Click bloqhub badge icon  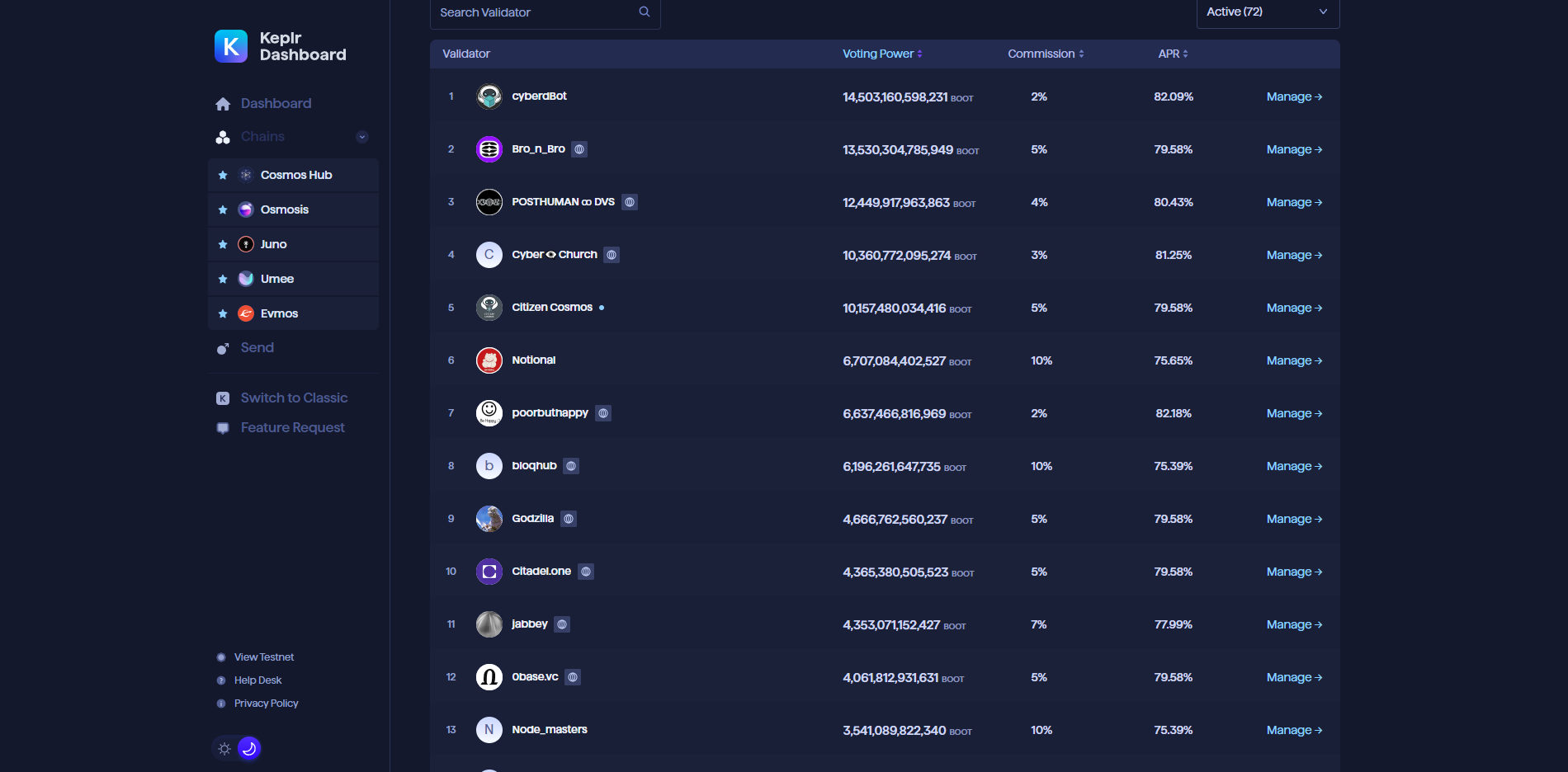(571, 466)
